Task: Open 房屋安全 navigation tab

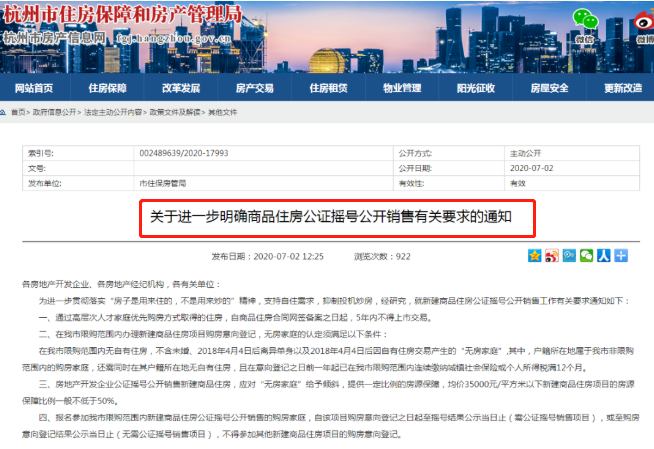Action: click(x=549, y=88)
